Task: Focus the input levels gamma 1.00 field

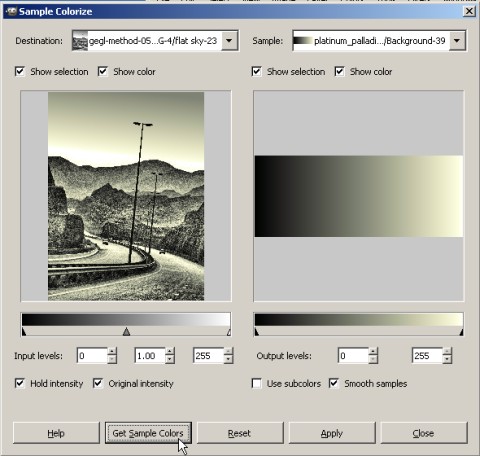Action: coord(150,356)
